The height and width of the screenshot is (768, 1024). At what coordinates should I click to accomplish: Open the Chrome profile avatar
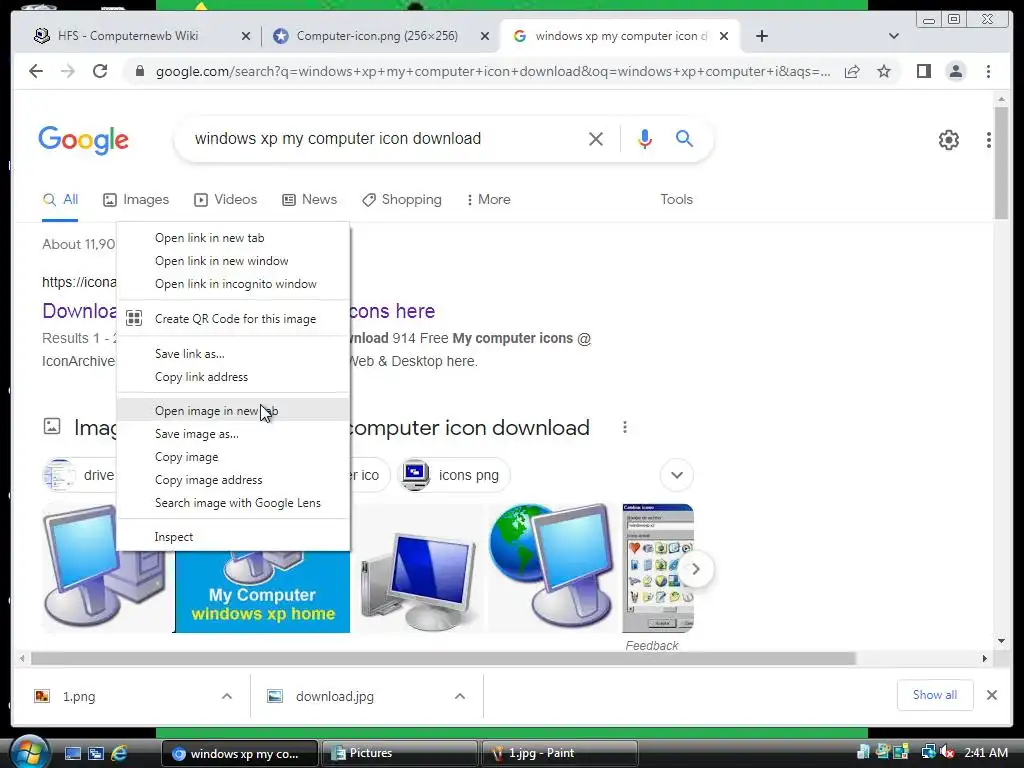955,71
